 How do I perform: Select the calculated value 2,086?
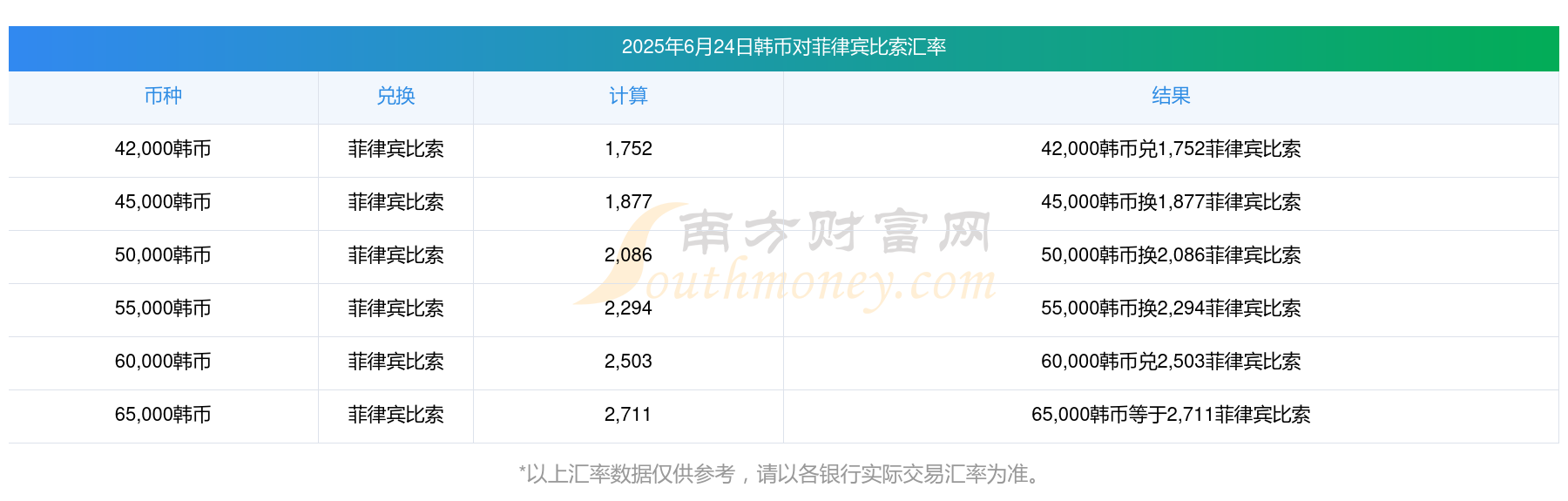point(628,255)
